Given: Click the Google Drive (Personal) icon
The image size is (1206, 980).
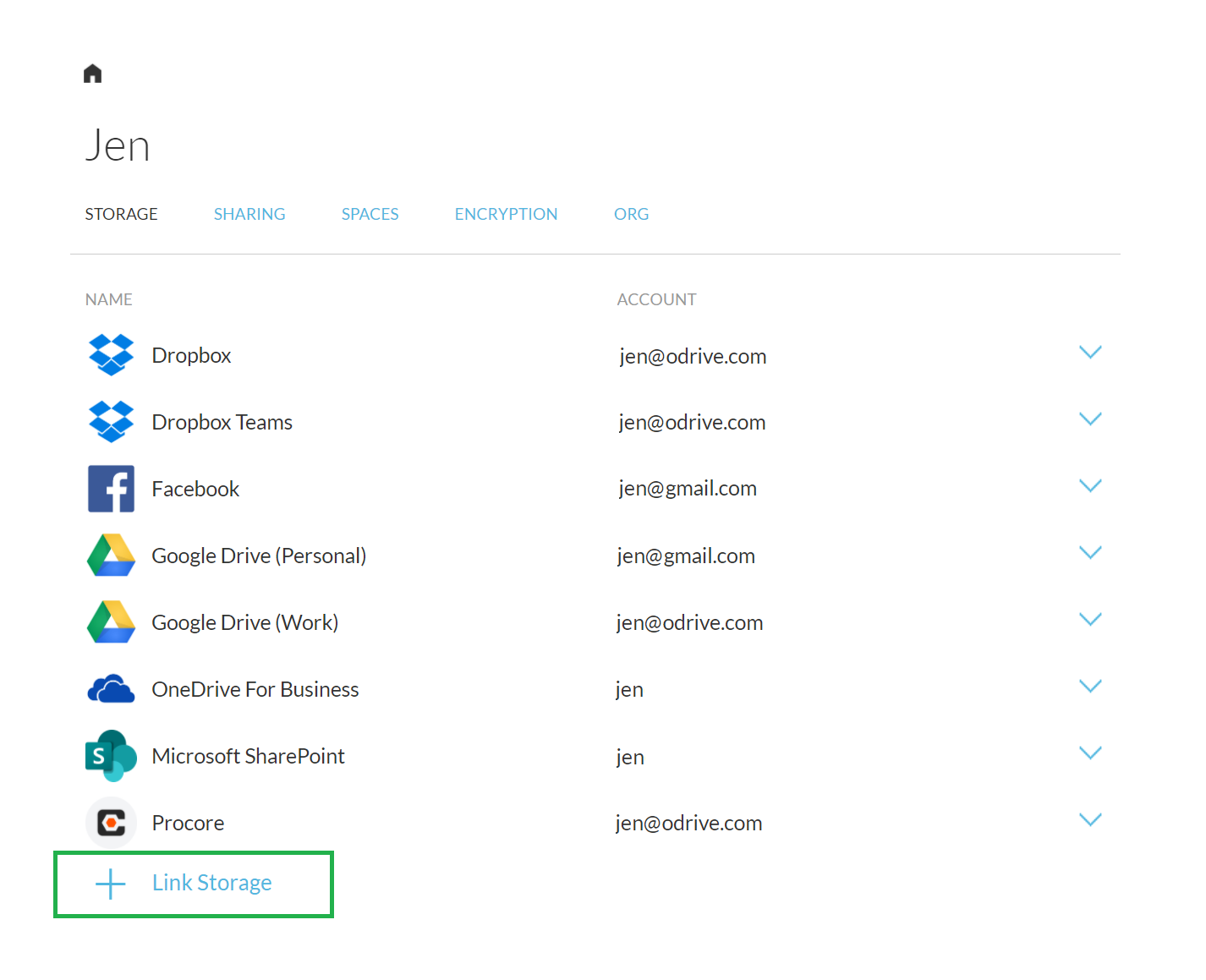Looking at the screenshot, I should click(x=111, y=556).
